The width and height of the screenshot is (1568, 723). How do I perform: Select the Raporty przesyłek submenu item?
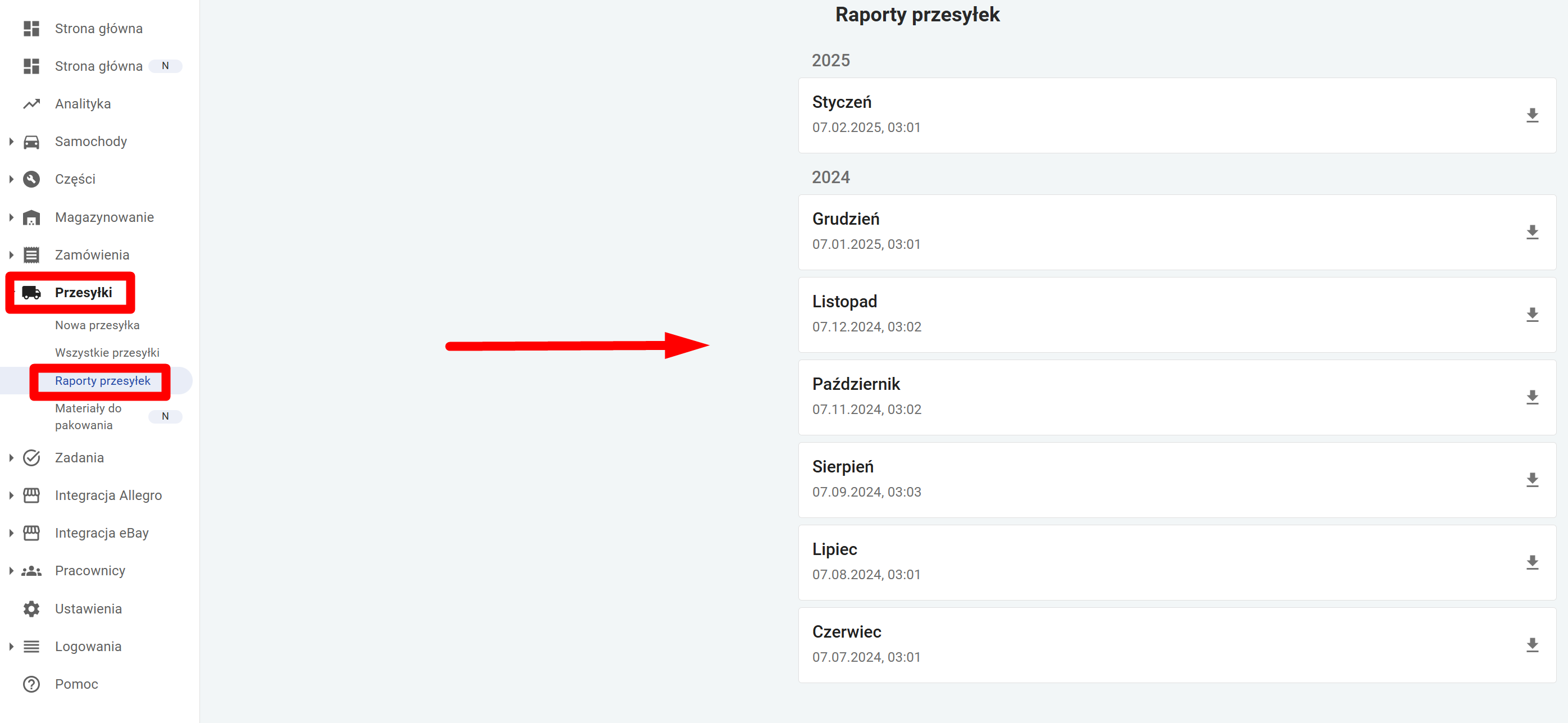click(102, 381)
